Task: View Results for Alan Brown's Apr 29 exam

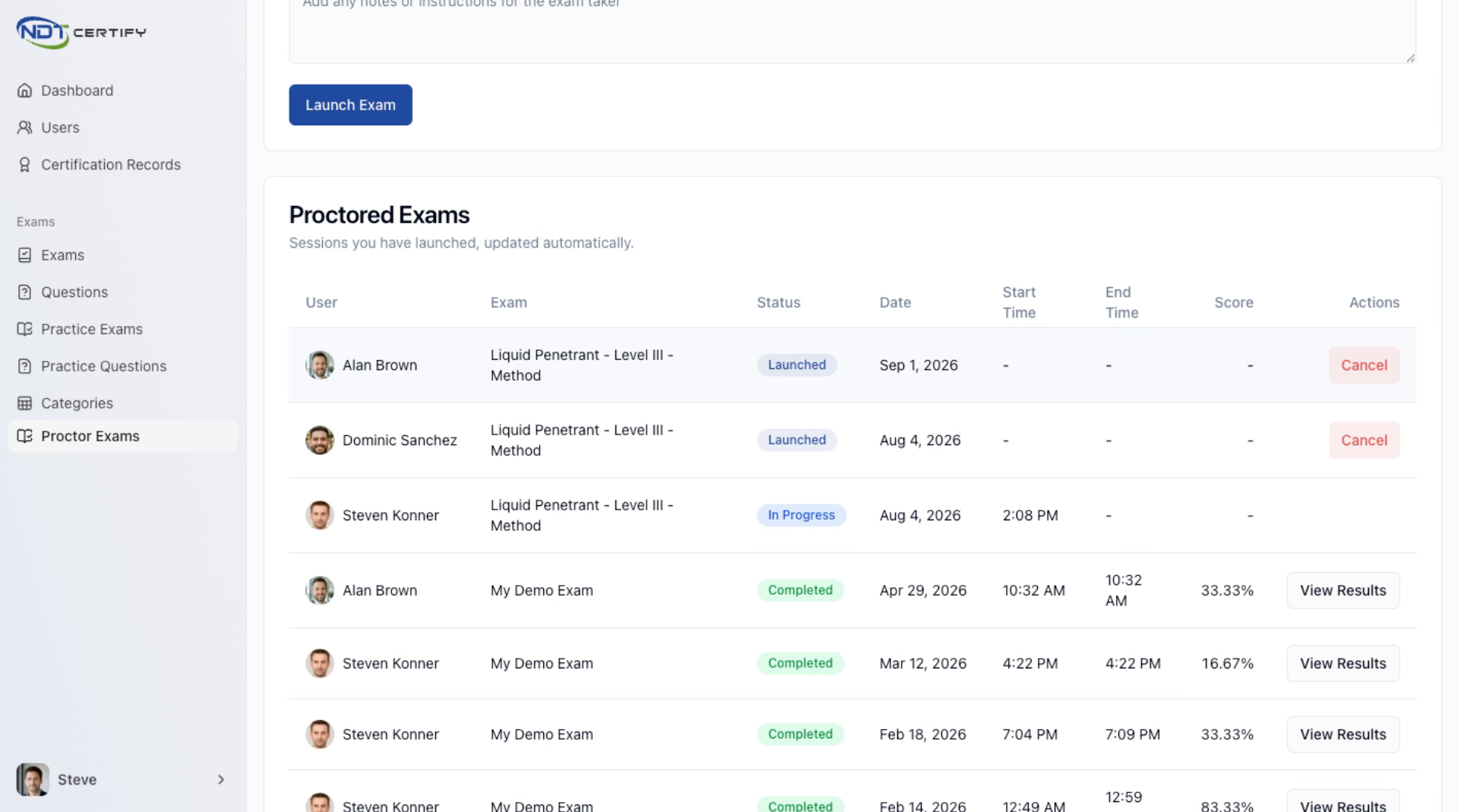Action: coord(1343,590)
